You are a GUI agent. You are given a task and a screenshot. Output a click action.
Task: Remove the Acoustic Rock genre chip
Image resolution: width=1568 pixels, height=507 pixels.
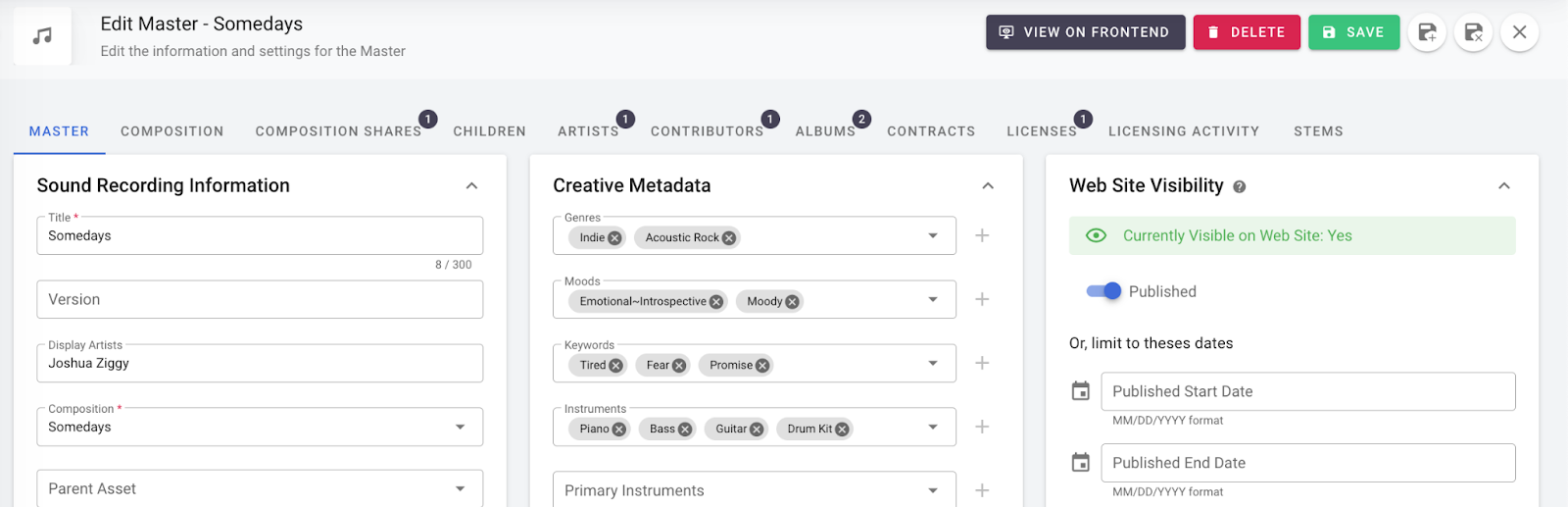[x=729, y=238]
